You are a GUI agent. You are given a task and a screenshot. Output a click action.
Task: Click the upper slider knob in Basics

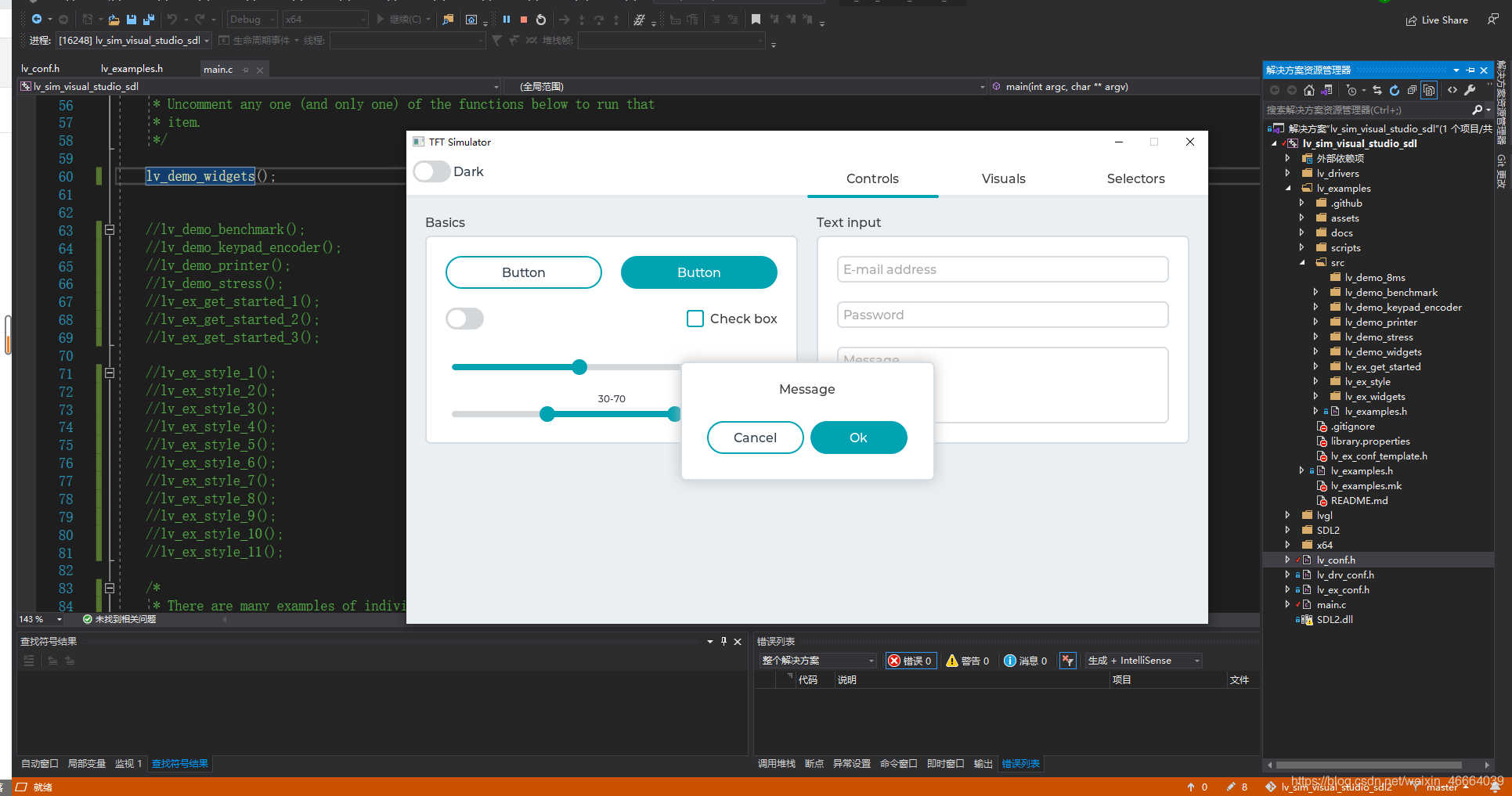579,367
